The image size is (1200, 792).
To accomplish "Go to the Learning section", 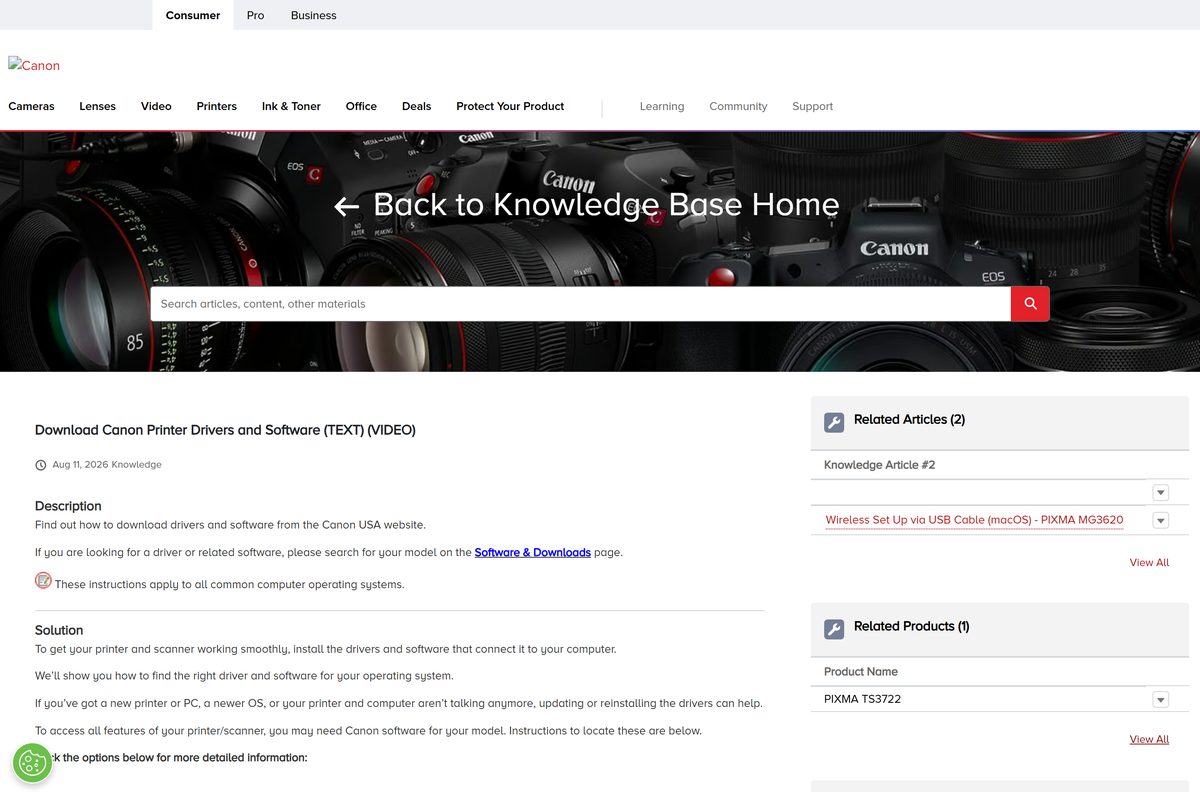I will click(662, 106).
